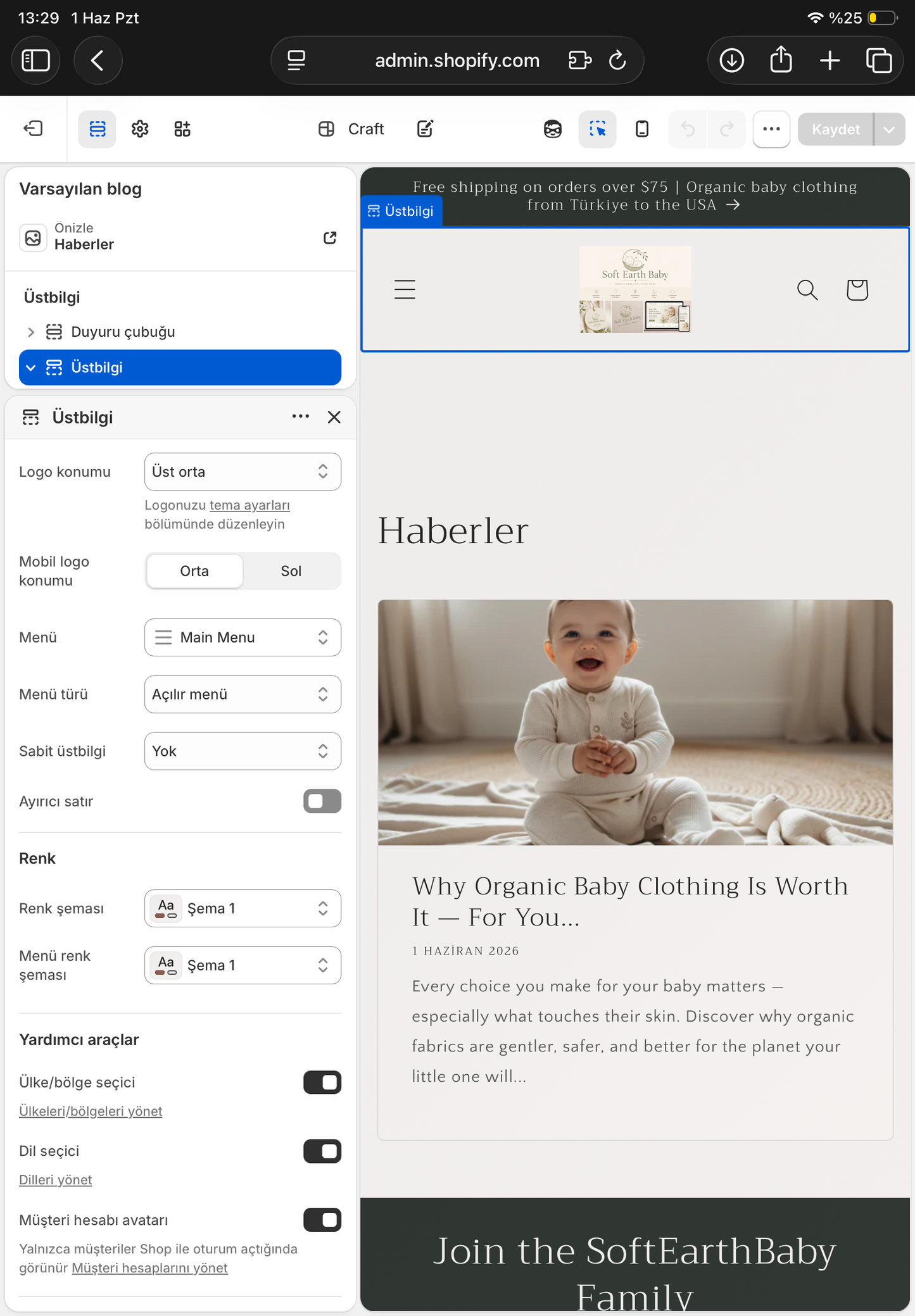The width and height of the screenshot is (915, 1316).
Task: Click the Üstbilgi tag on preview
Action: click(401, 211)
